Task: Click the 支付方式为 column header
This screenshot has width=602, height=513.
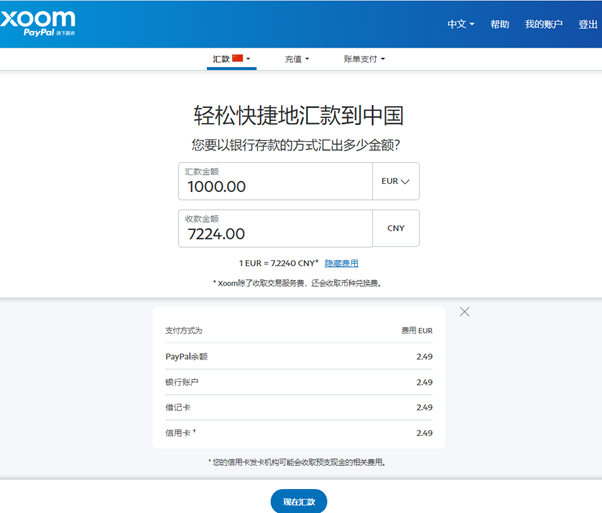Action: pos(184,331)
